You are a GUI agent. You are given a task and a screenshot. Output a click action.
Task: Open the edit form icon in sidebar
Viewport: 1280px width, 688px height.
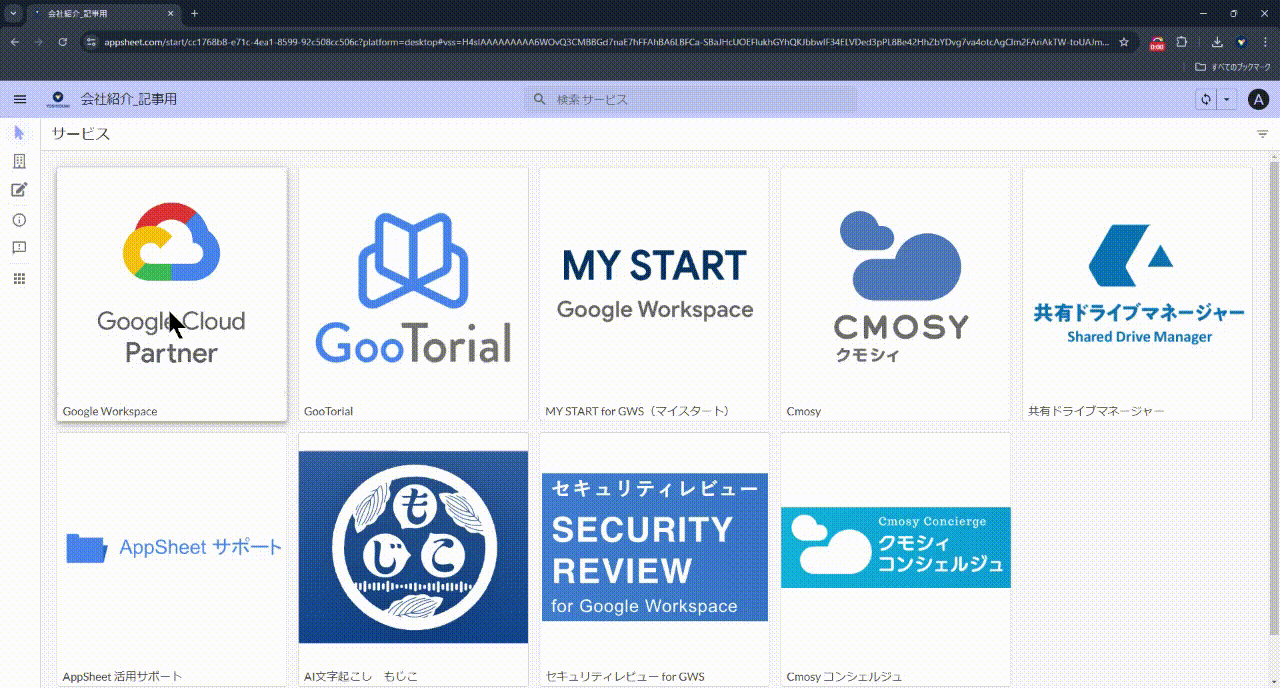[x=19, y=191]
